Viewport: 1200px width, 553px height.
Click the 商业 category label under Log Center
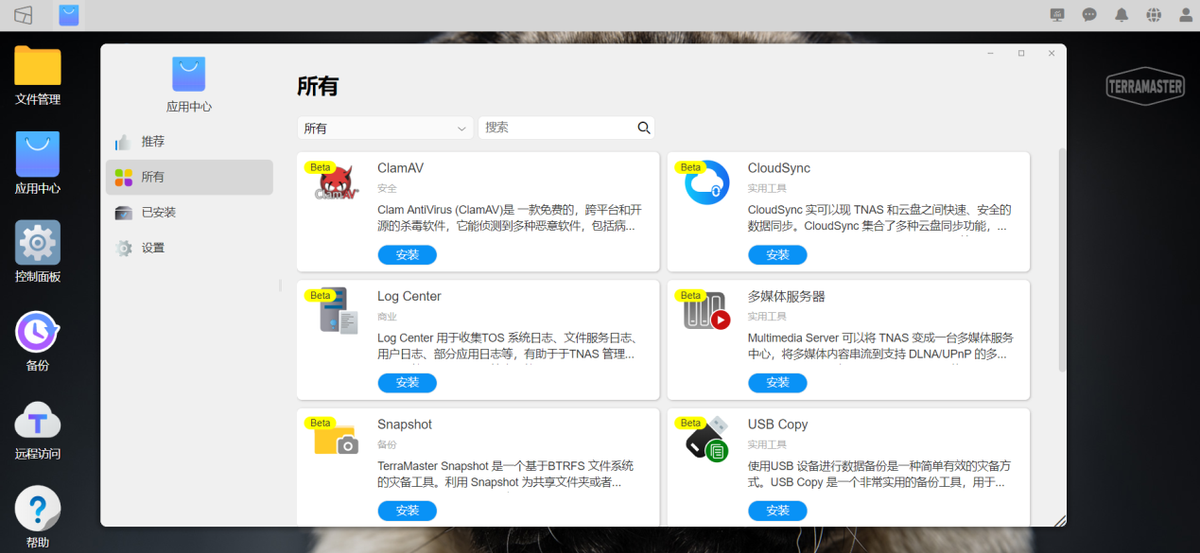tap(387, 316)
